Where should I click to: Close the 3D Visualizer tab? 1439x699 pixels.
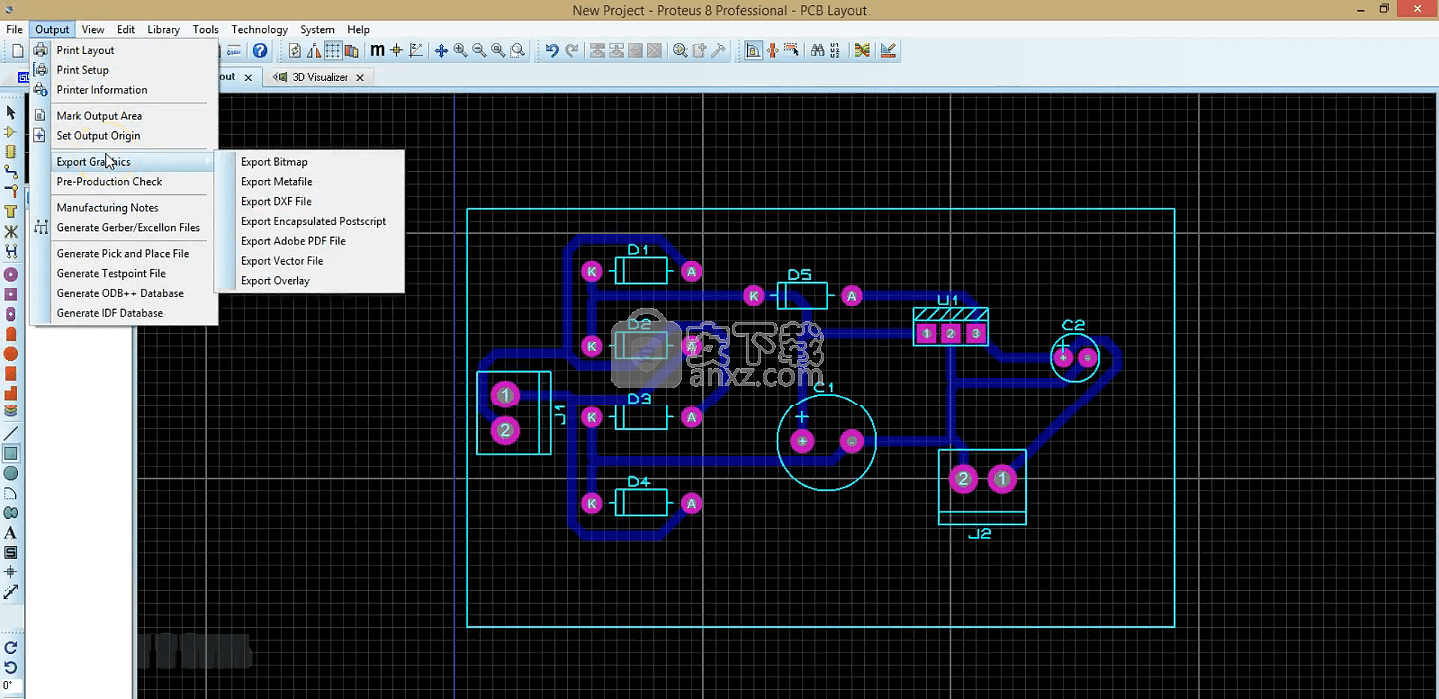point(360,77)
